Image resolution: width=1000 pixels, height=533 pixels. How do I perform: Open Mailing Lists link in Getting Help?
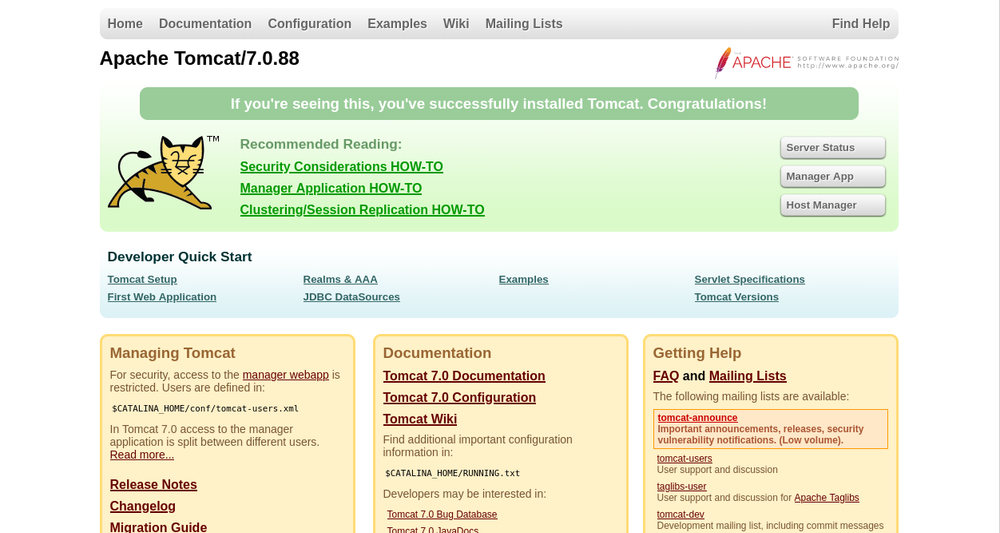click(x=747, y=376)
